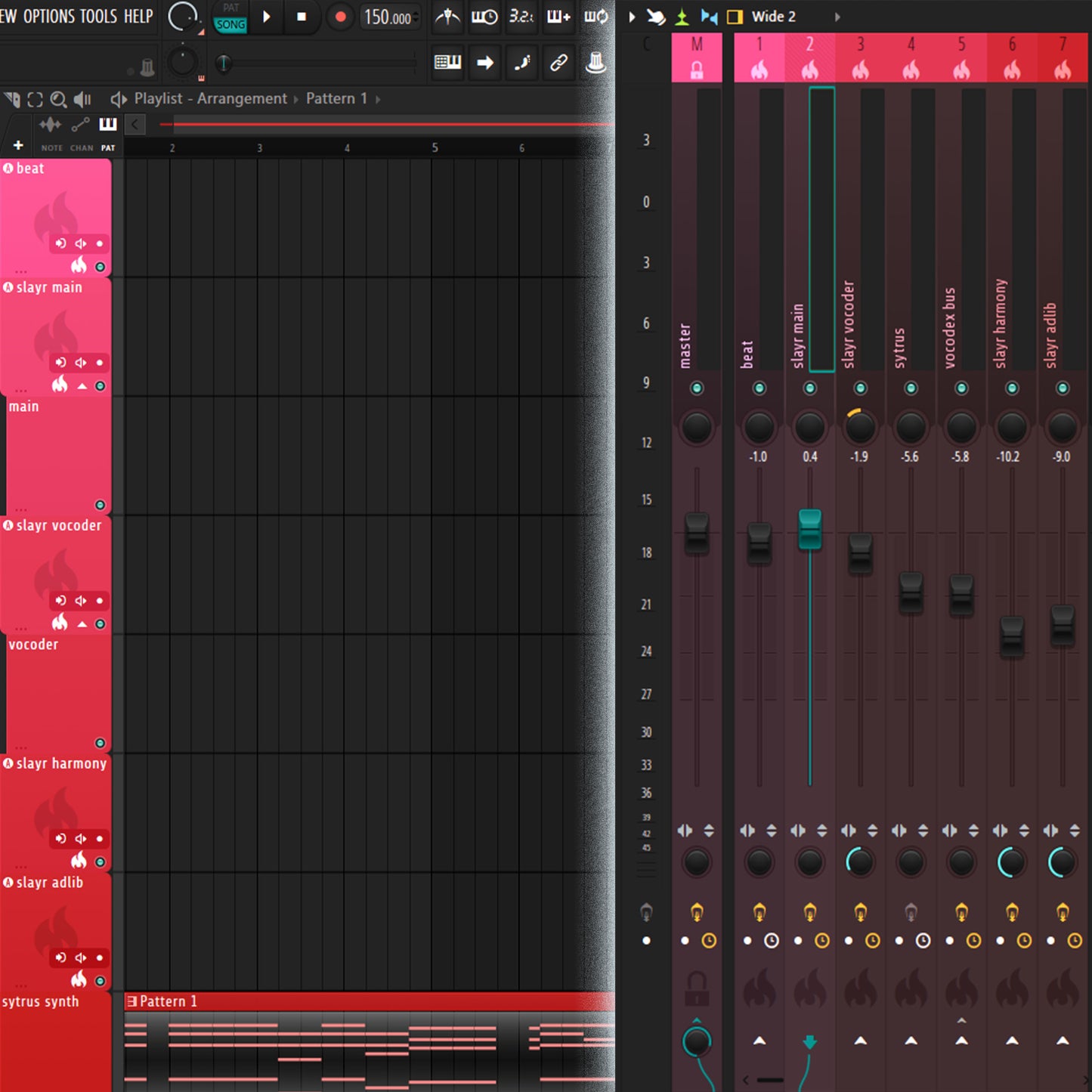
Task: Open the Playlist - Arrangement breadcrumb dropdown
Action: coord(210,99)
